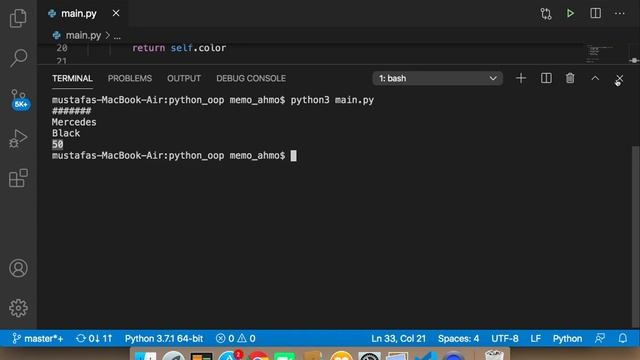Click the '#######' terminal output line
640x360 pixels.
click(71, 111)
